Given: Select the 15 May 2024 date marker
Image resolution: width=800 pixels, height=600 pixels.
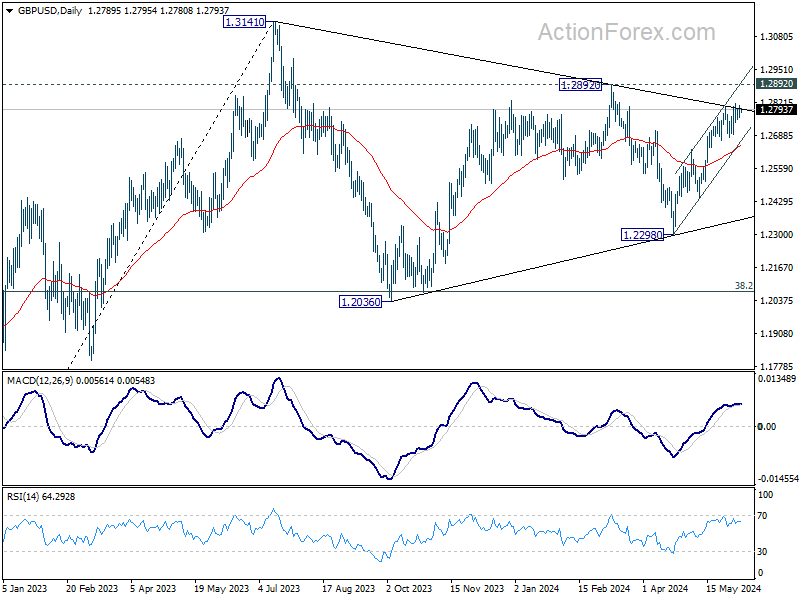Looking at the screenshot, I should coord(734,588).
